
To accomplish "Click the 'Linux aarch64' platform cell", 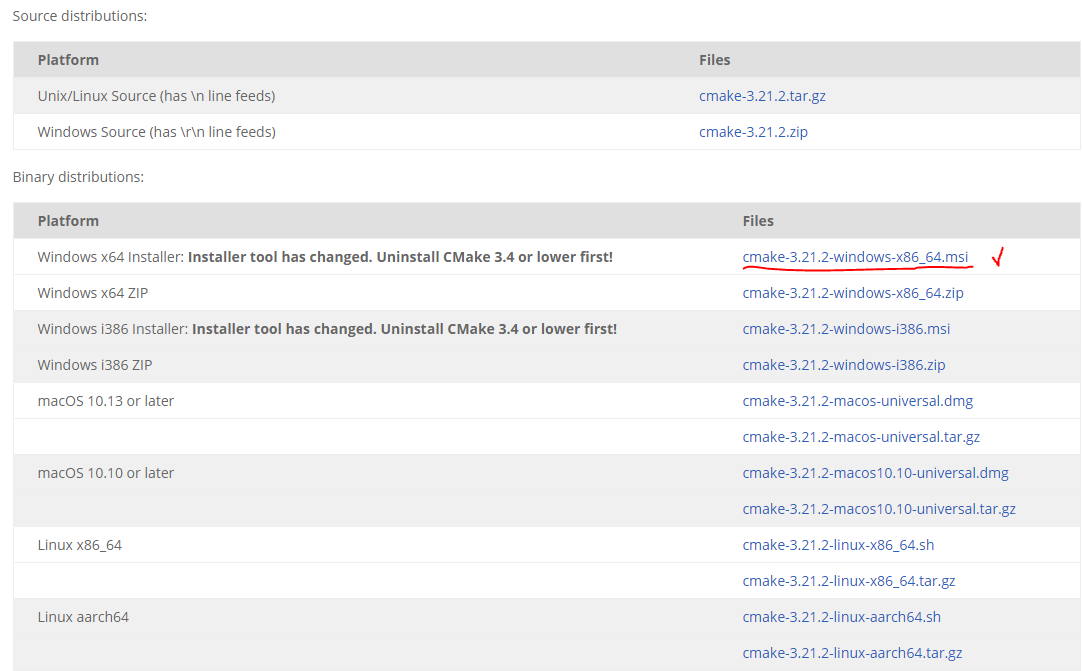I will (x=83, y=617).
